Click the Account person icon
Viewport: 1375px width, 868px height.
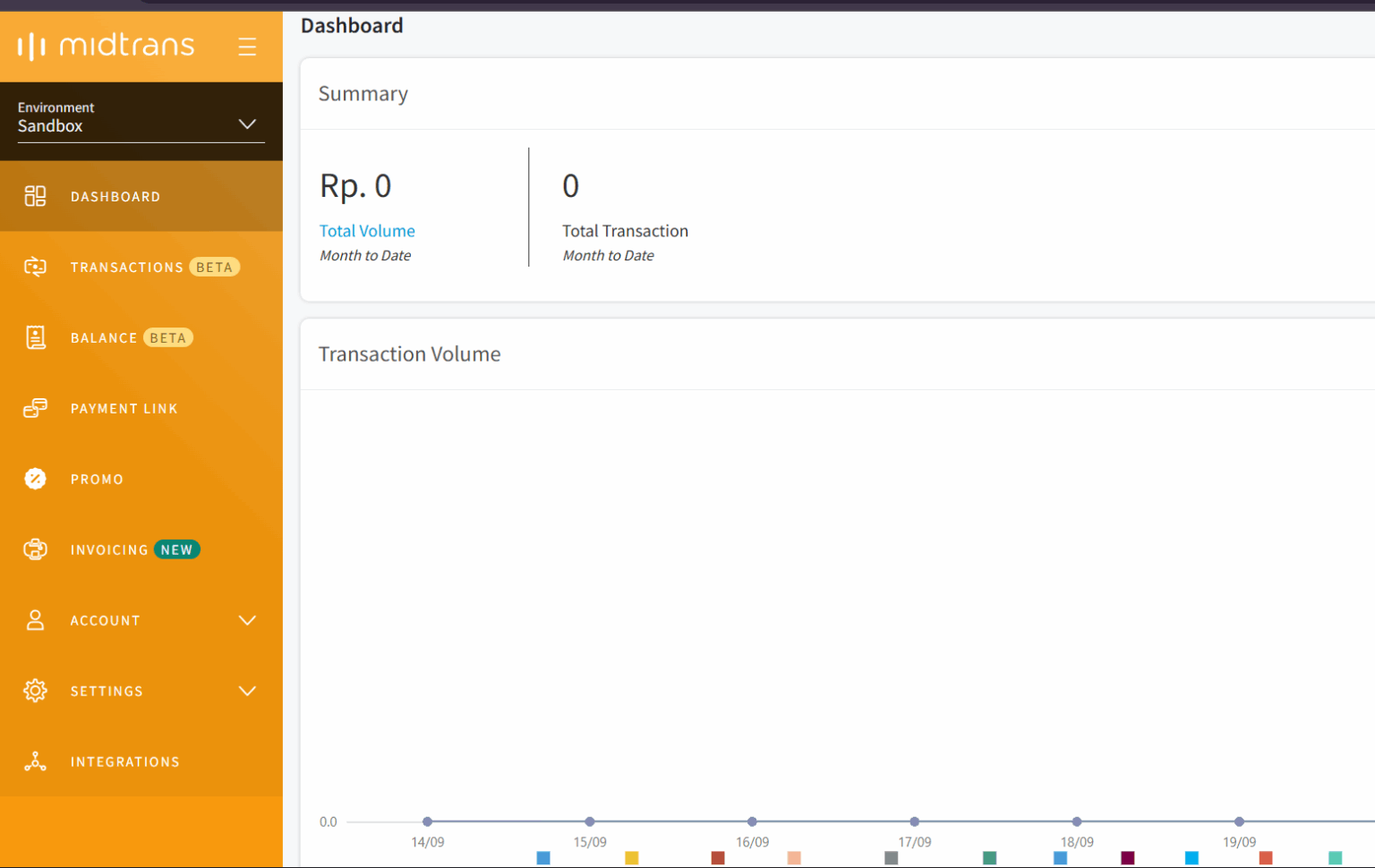click(35, 620)
